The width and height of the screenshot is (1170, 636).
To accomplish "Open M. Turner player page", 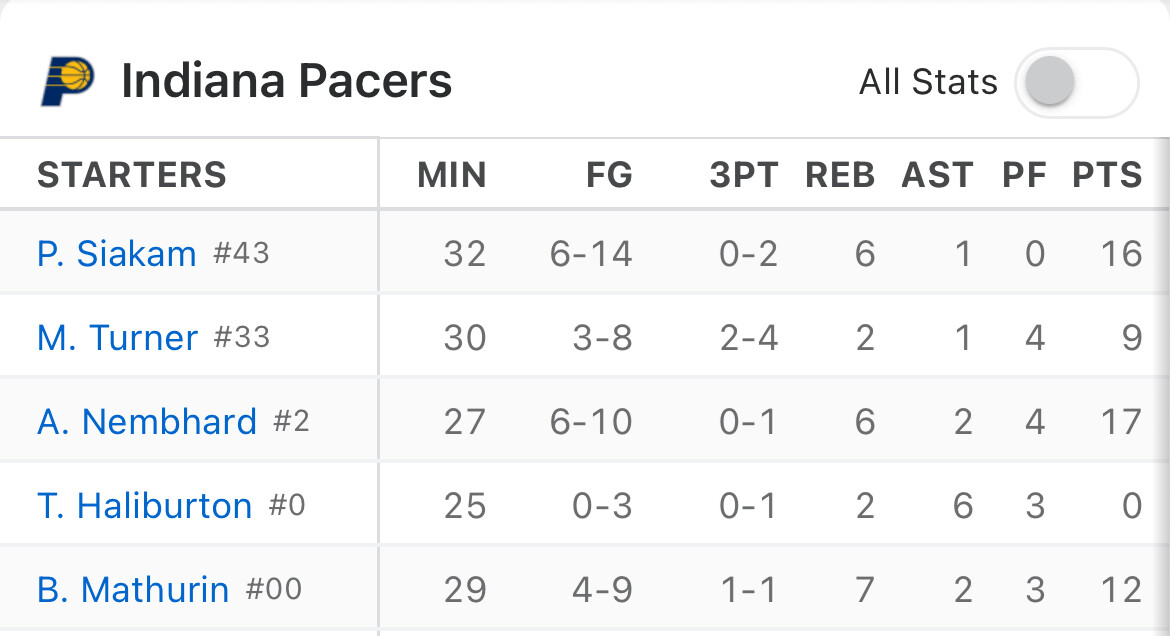I will coord(118,338).
